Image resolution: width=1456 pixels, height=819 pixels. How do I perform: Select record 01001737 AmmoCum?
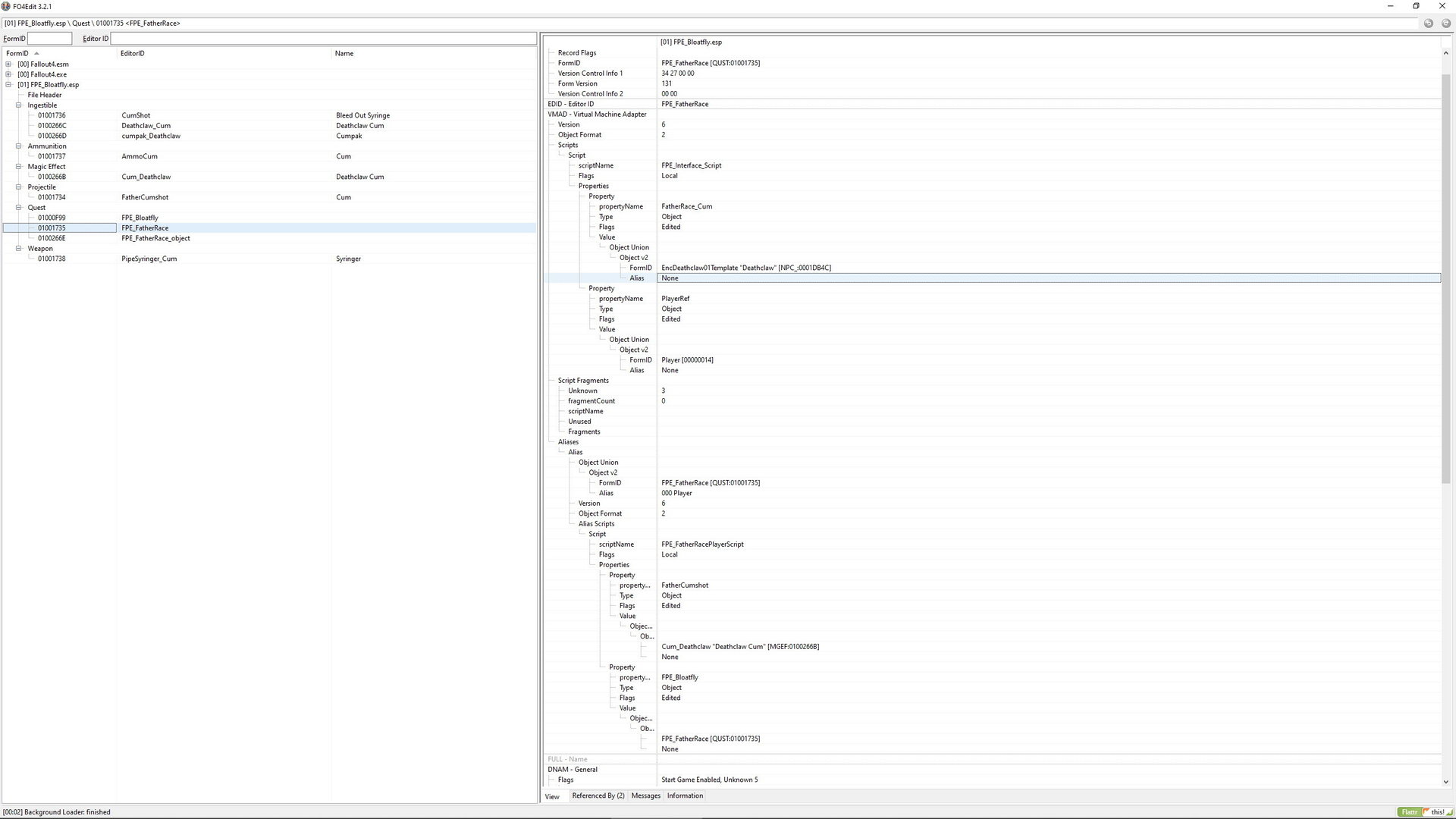[x=269, y=156]
